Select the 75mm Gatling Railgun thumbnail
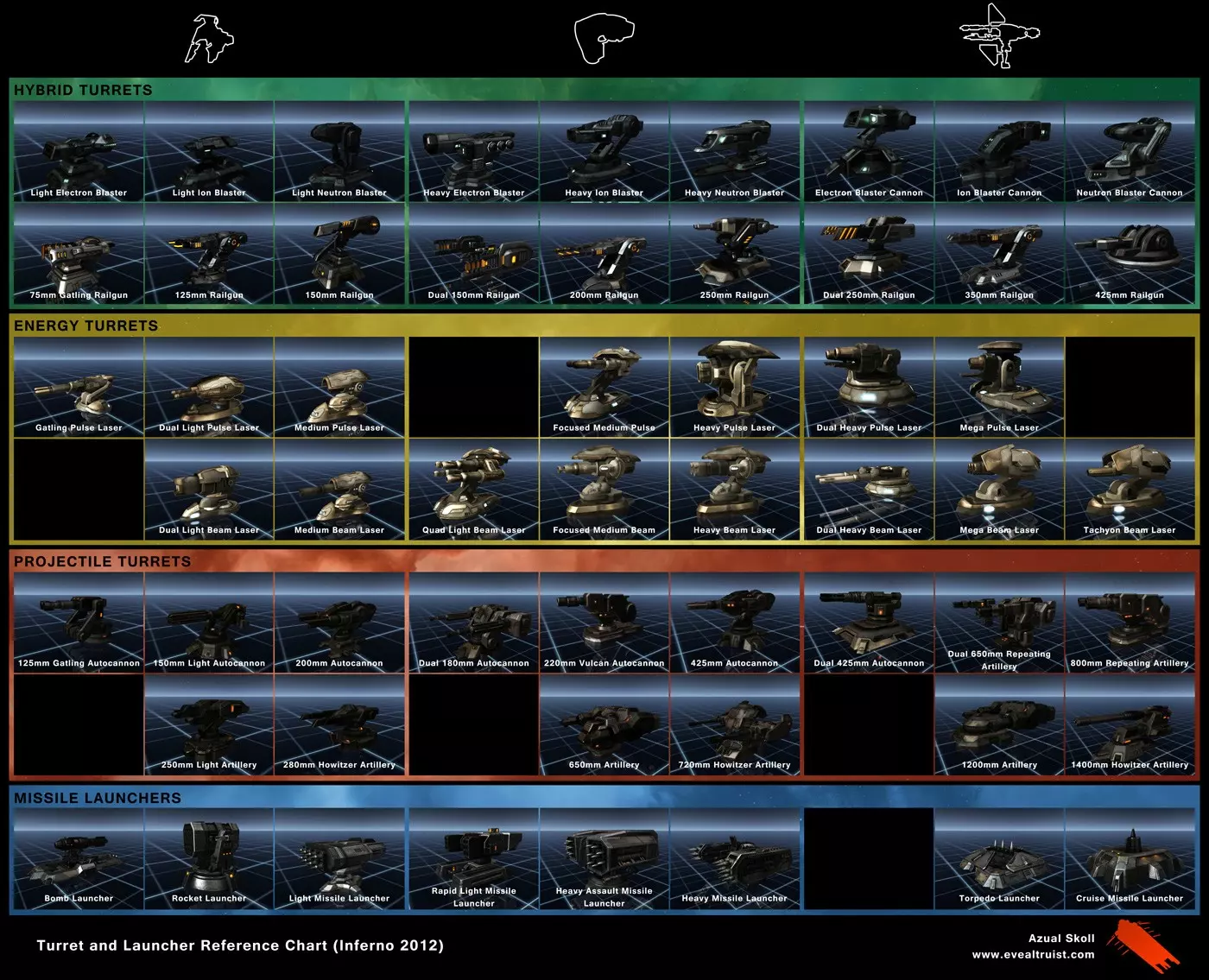Screen dimensions: 1209x980 [79, 254]
